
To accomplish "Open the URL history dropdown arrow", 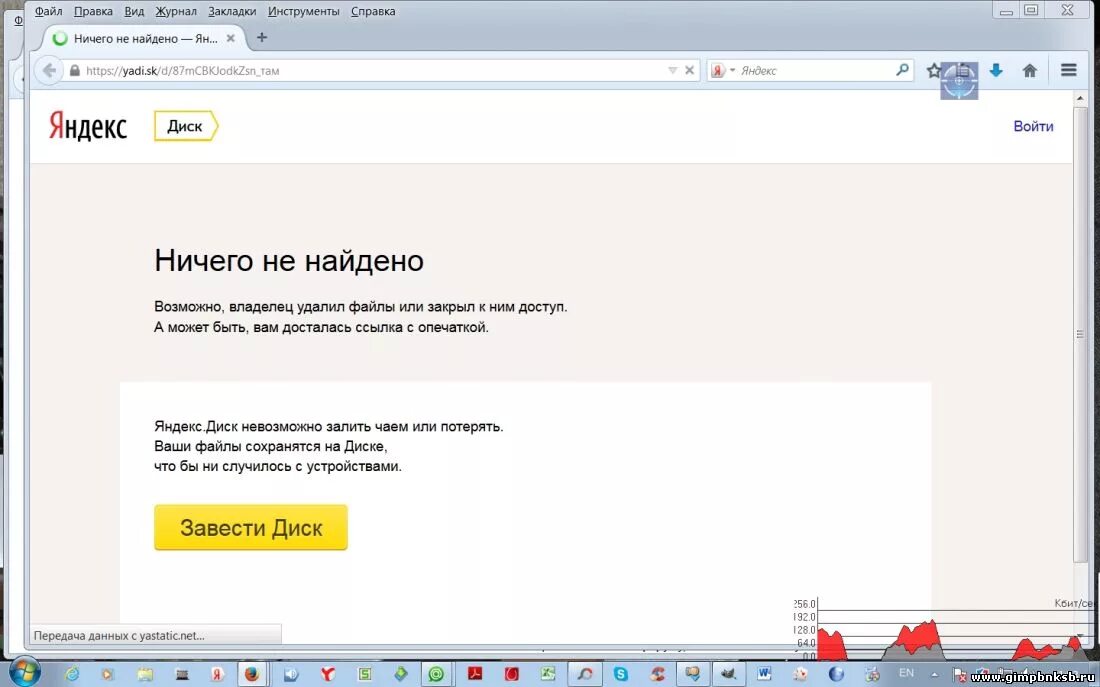I will [672, 70].
